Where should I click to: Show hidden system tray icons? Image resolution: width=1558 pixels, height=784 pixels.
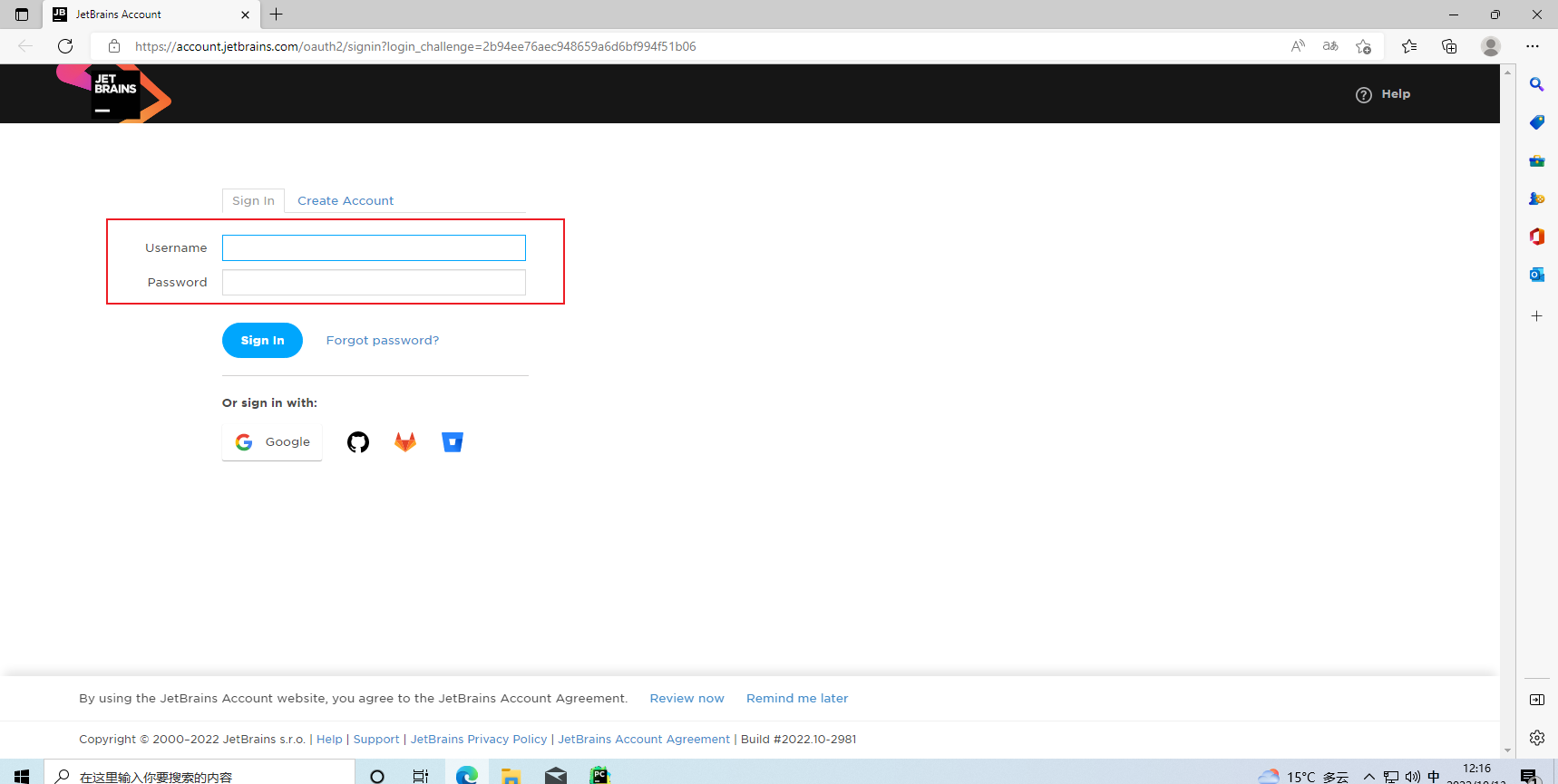(x=1369, y=777)
